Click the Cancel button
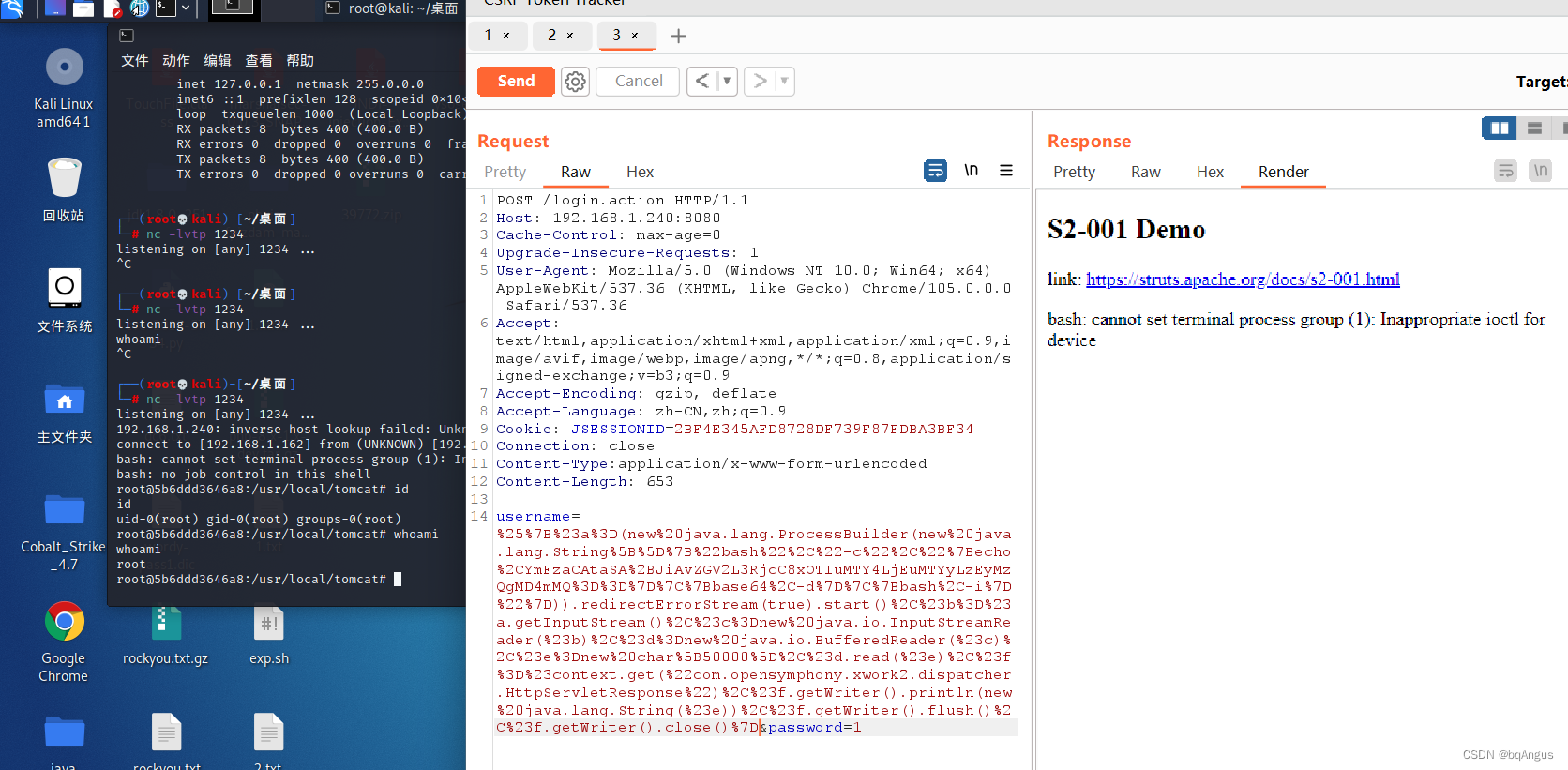 (639, 82)
